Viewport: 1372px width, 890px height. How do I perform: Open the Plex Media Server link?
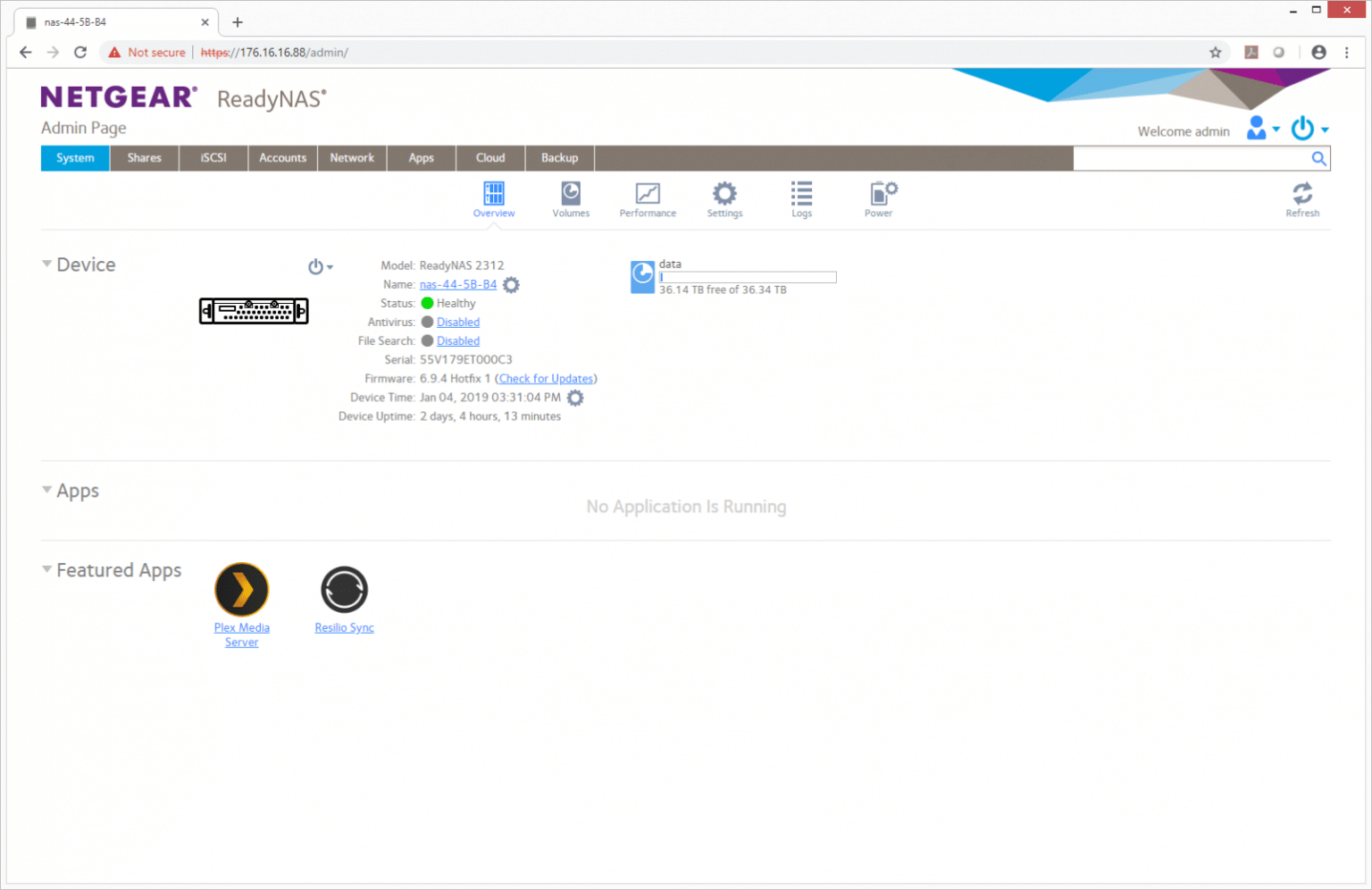pyautogui.click(x=242, y=635)
